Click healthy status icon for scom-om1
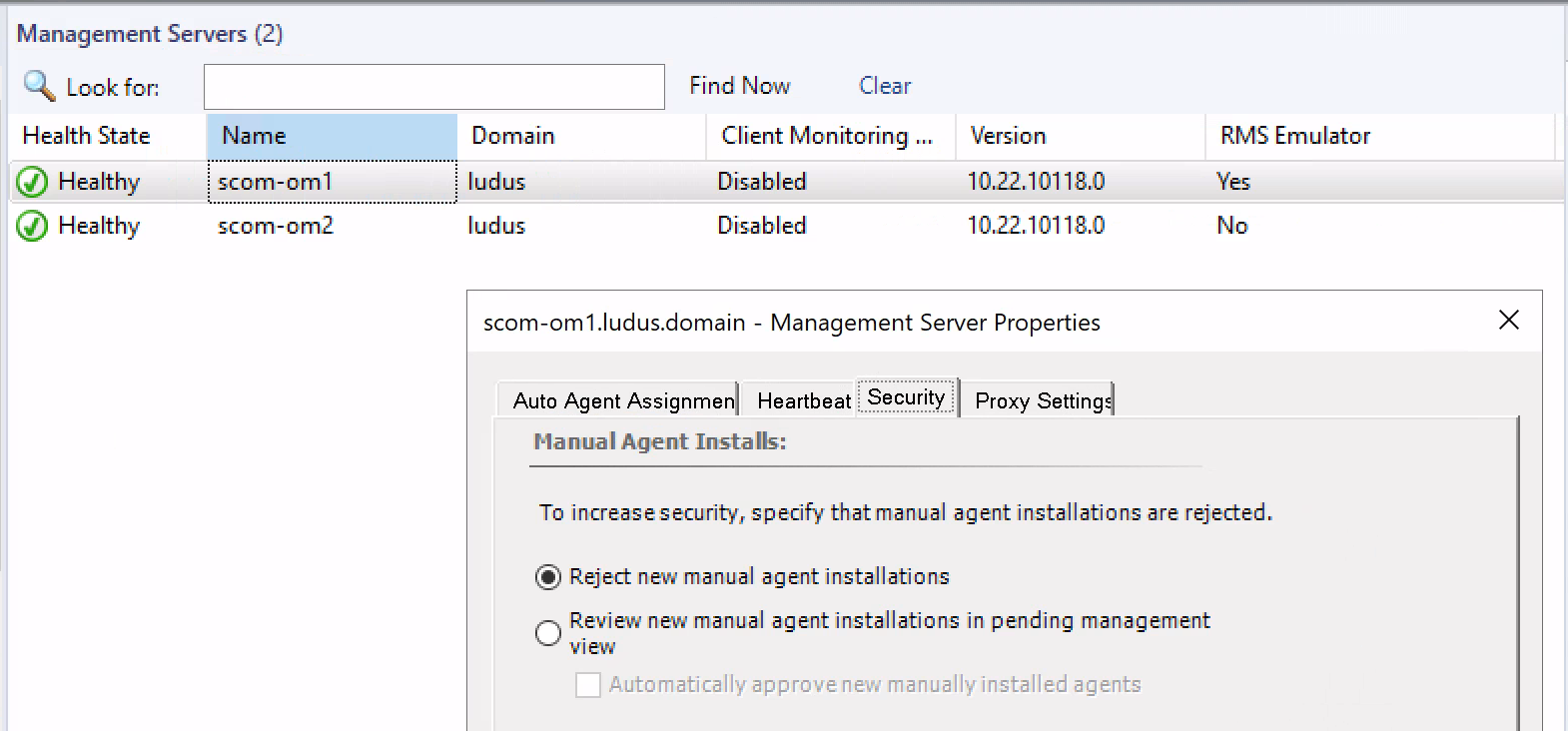1568x731 pixels. pyautogui.click(x=32, y=182)
